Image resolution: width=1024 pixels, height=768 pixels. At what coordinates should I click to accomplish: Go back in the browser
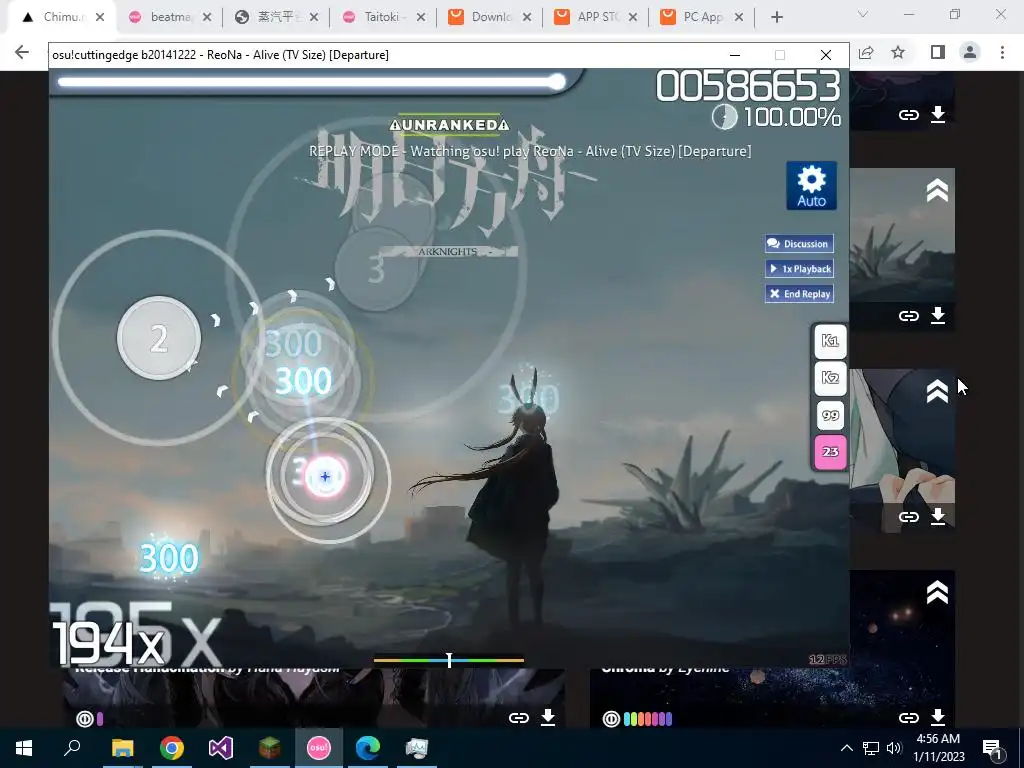[22, 52]
